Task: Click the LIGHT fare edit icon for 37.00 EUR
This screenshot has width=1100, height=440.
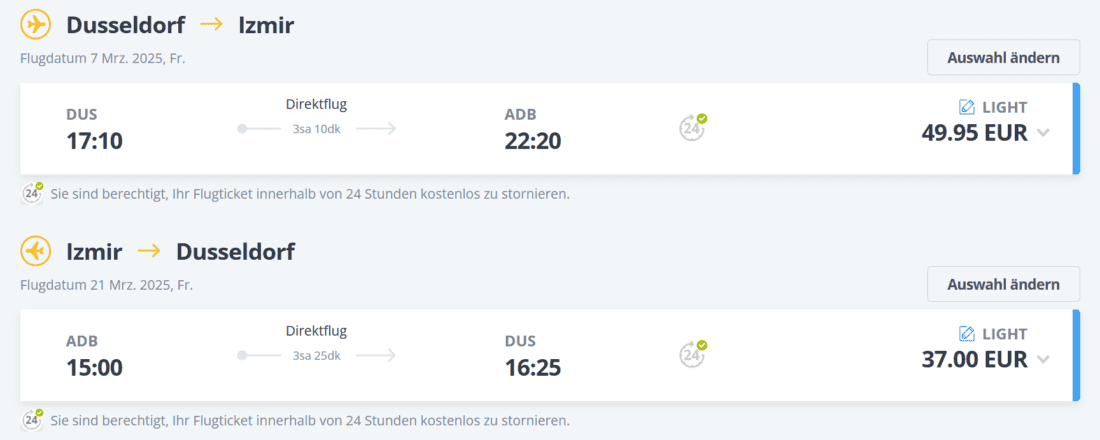Action: coord(967,333)
